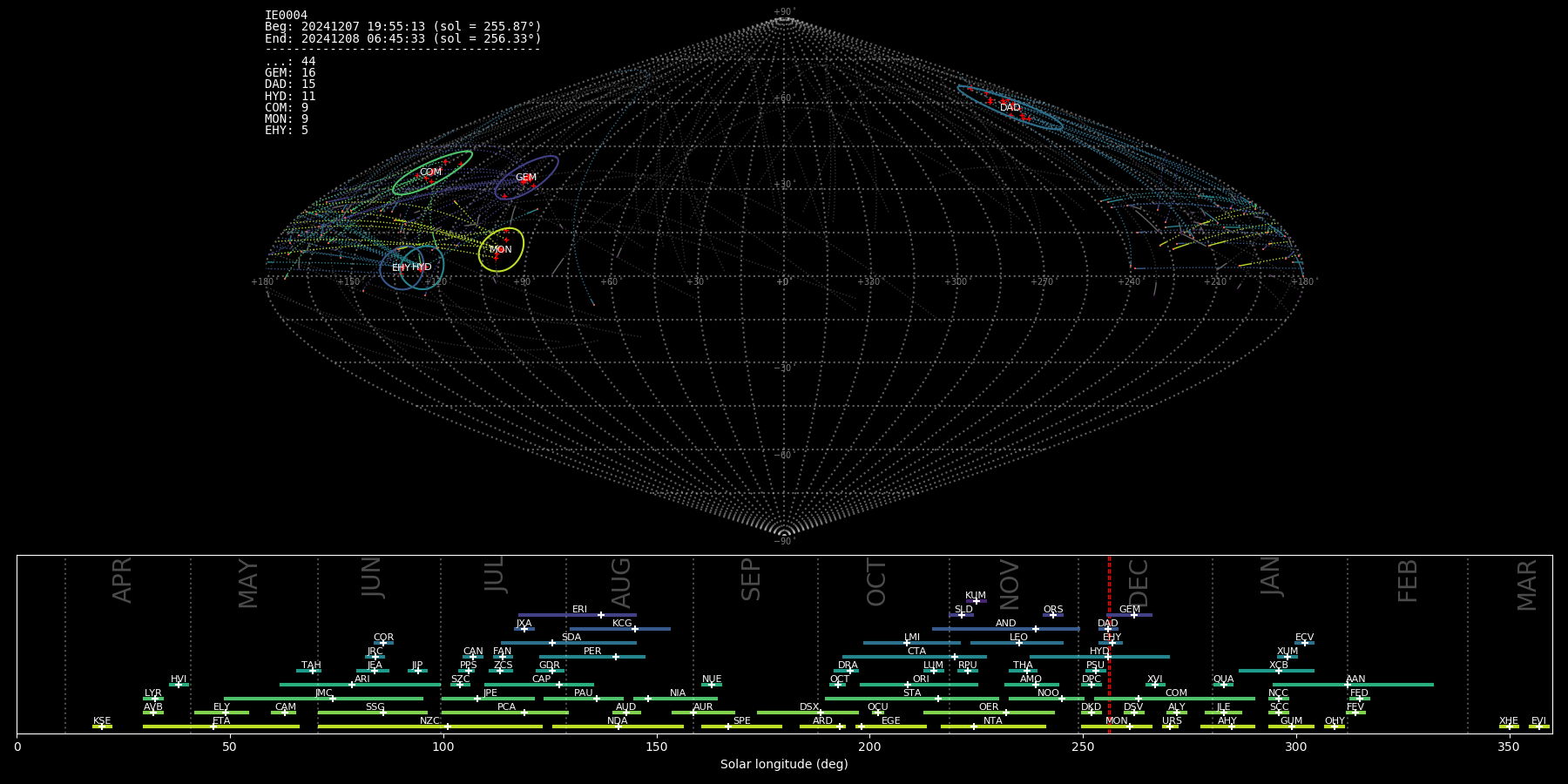Select the AND shower bar in timeline

[1006, 629]
